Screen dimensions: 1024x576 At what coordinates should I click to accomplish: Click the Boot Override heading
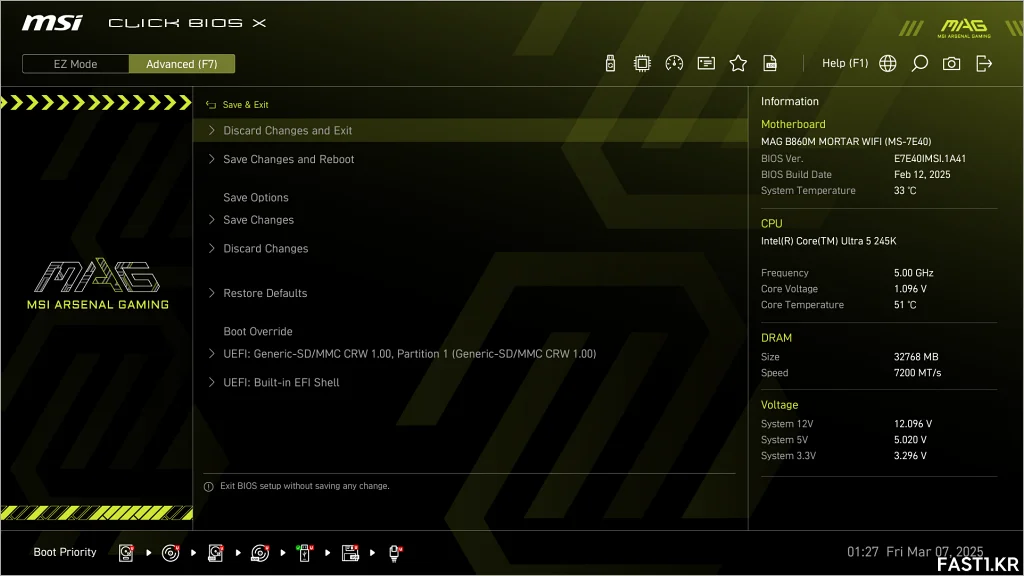(x=257, y=331)
